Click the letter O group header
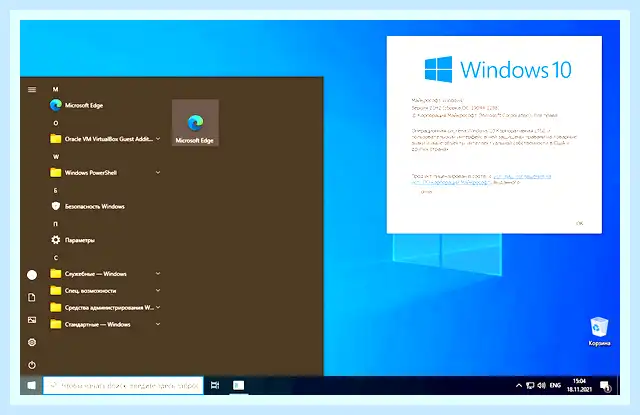The width and height of the screenshot is (640, 415). click(56, 123)
